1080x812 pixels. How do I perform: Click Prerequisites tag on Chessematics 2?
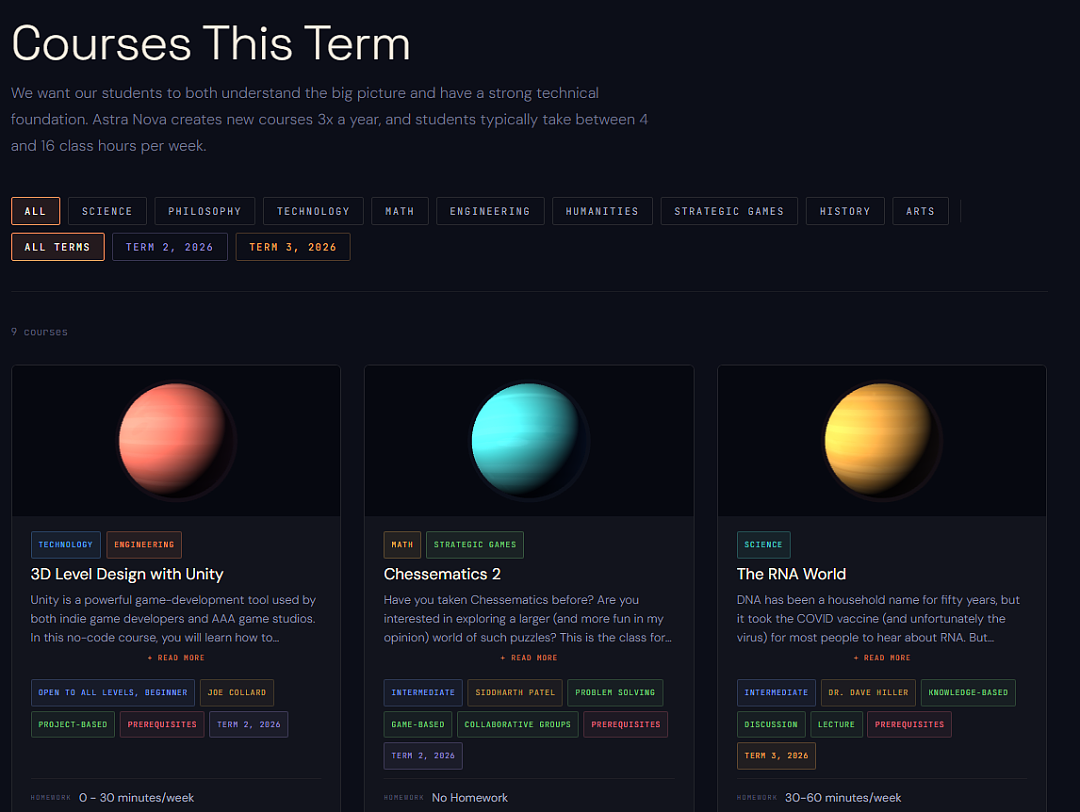click(x=625, y=725)
